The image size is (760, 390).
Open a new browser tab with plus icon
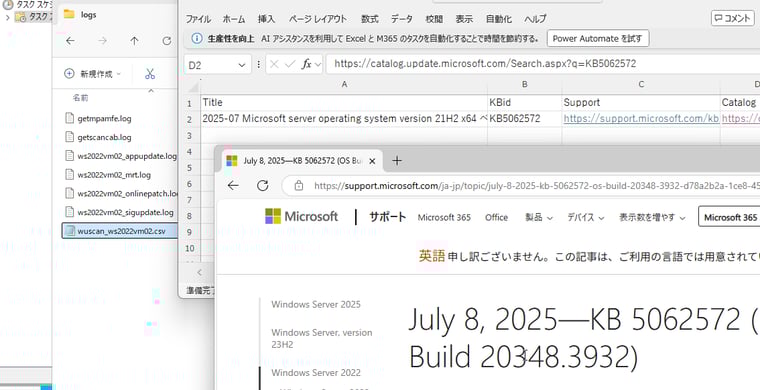[396, 160]
